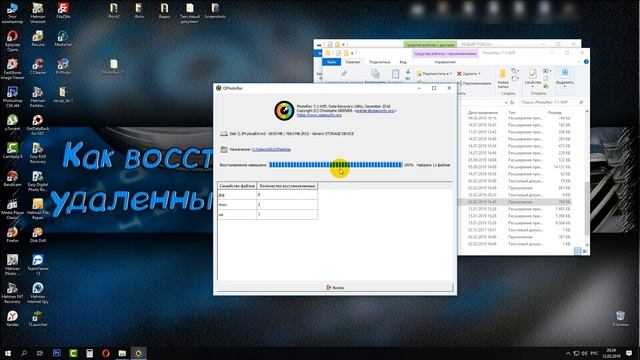
Task: Click the Выход button in QPhotoRec
Action: tap(335, 287)
